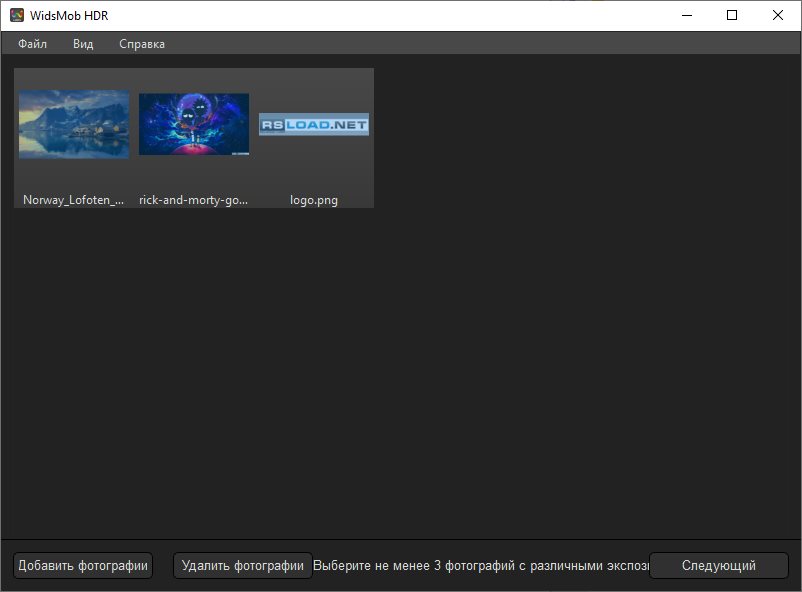
Task: Minimize the WidsMob HDR window
Action: click(x=686, y=15)
